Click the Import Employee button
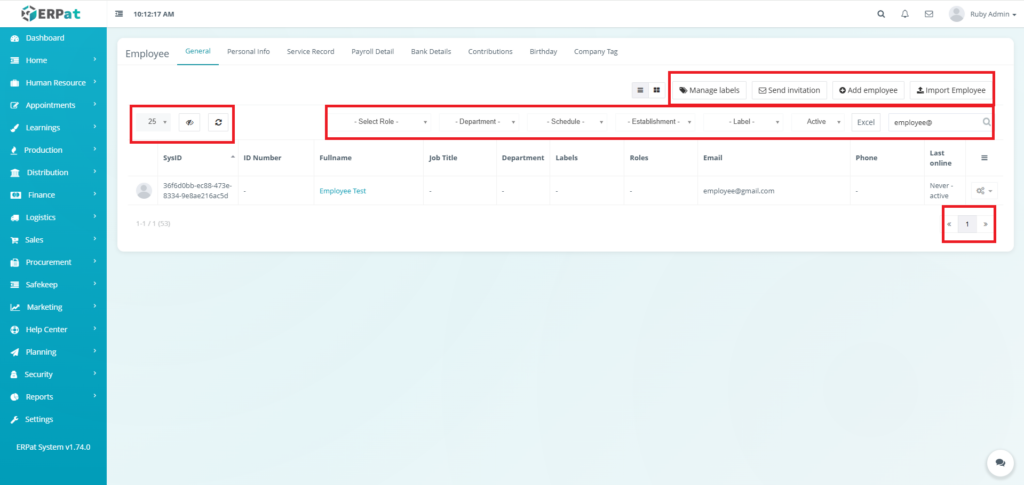Viewport: 1024px width, 485px height. pyautogui.click(x=950, y=90)
